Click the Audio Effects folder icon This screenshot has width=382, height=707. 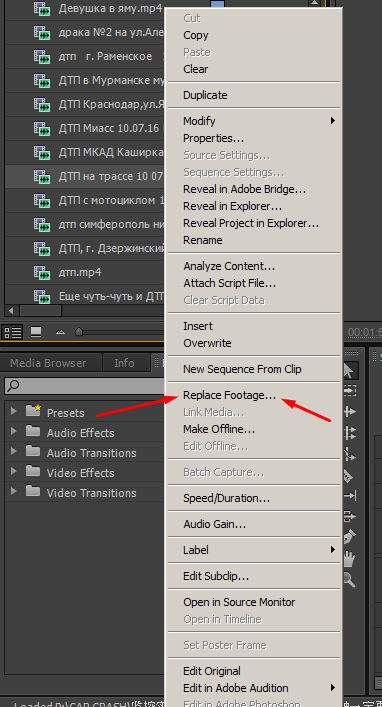point(33,432)
